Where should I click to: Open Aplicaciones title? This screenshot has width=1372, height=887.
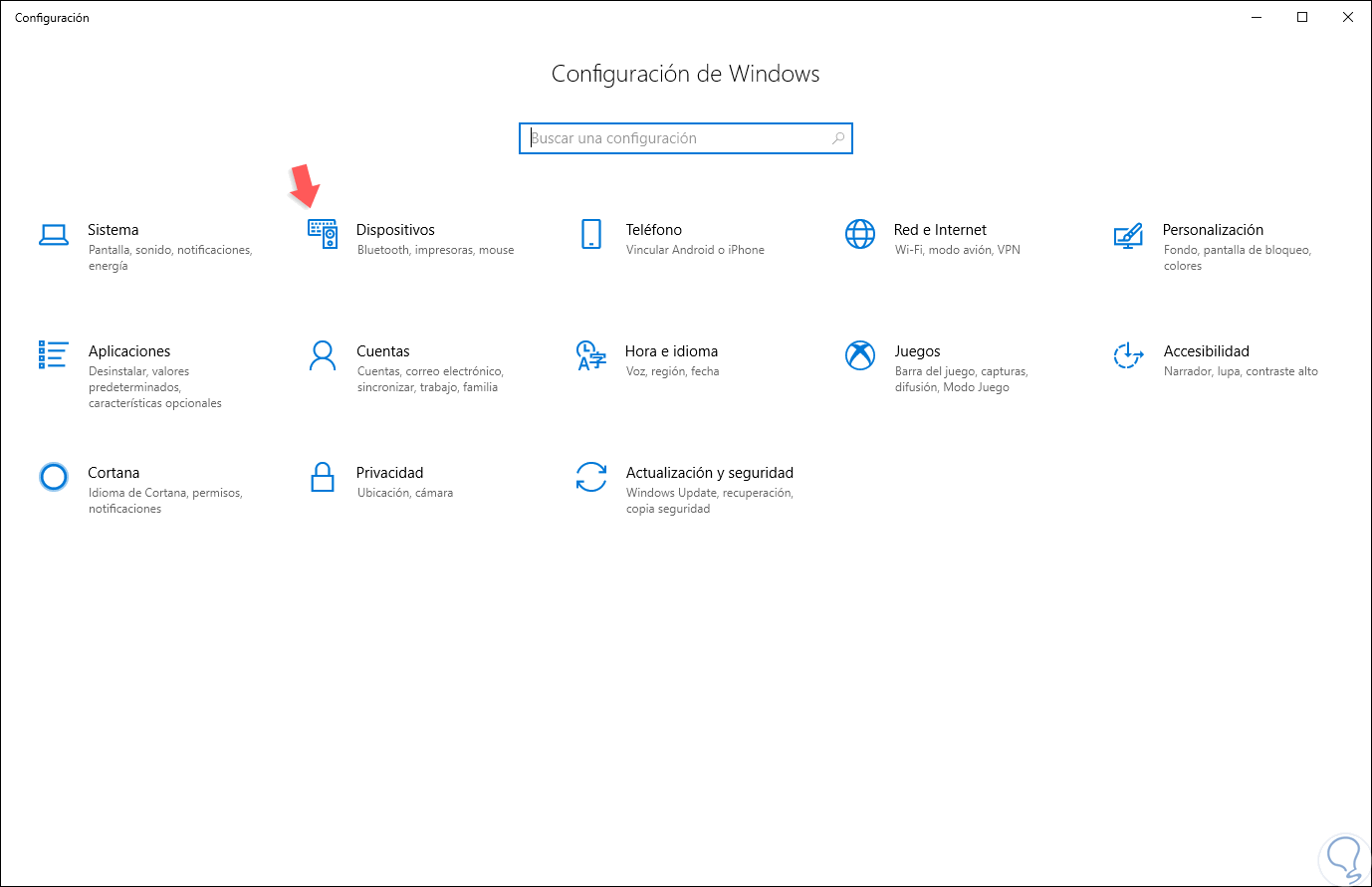point(129,351)
